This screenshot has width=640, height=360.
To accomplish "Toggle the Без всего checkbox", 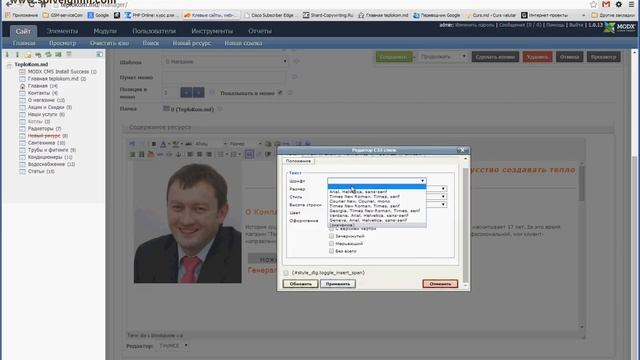I will [331, 251].
